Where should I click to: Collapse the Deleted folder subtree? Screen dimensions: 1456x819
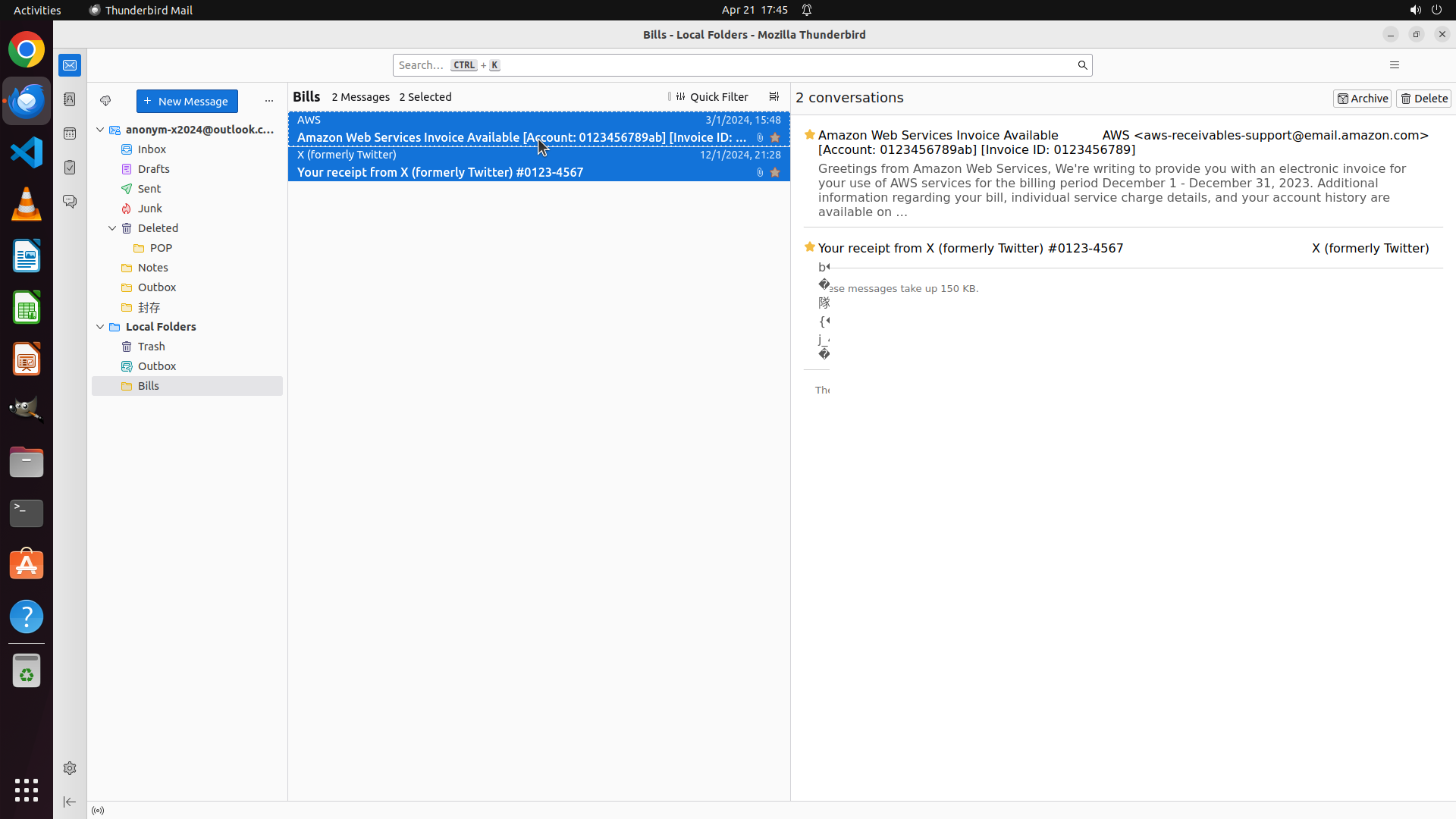tap(112, 228)
